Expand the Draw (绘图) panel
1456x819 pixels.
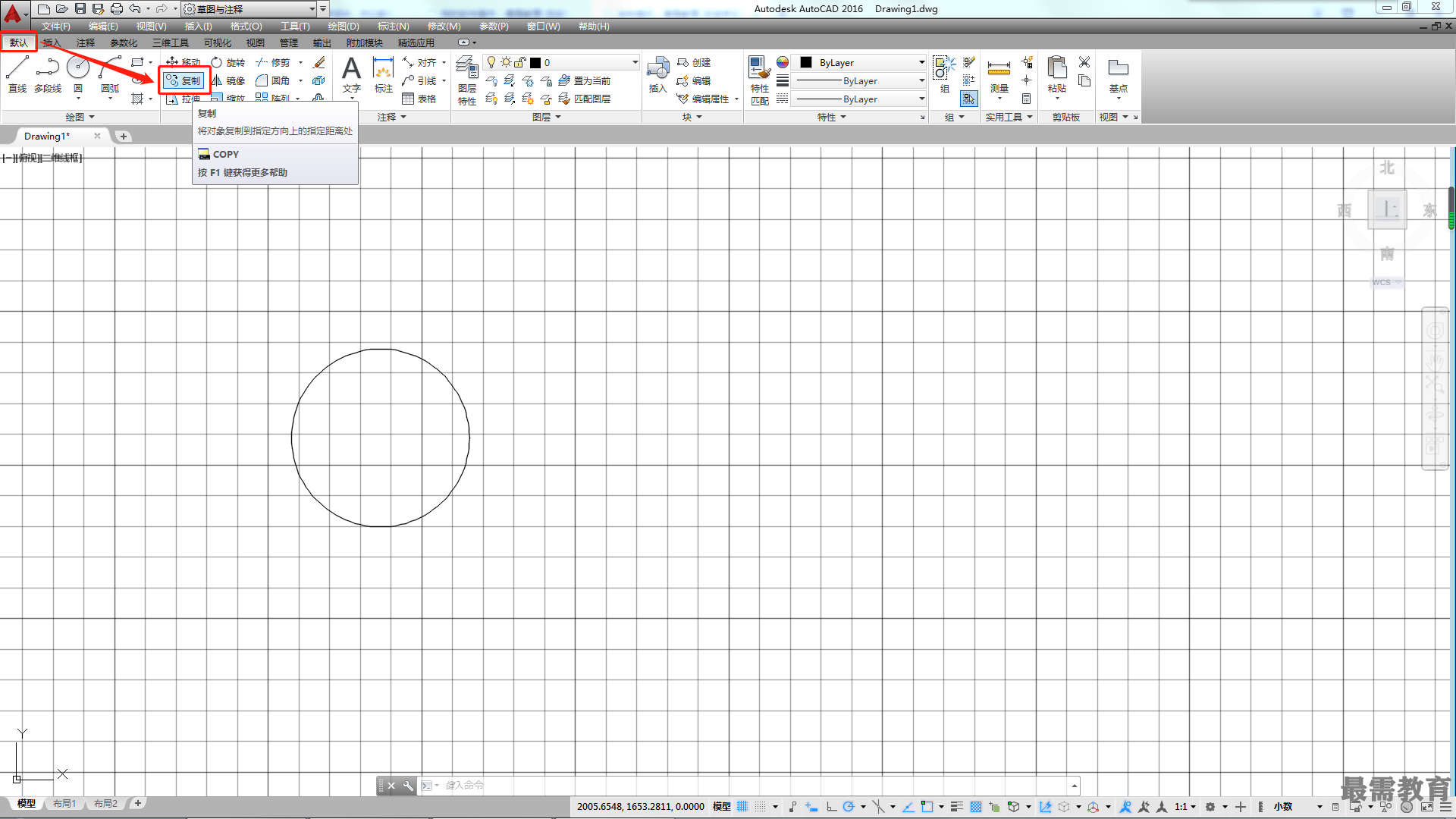pos(80,117)
